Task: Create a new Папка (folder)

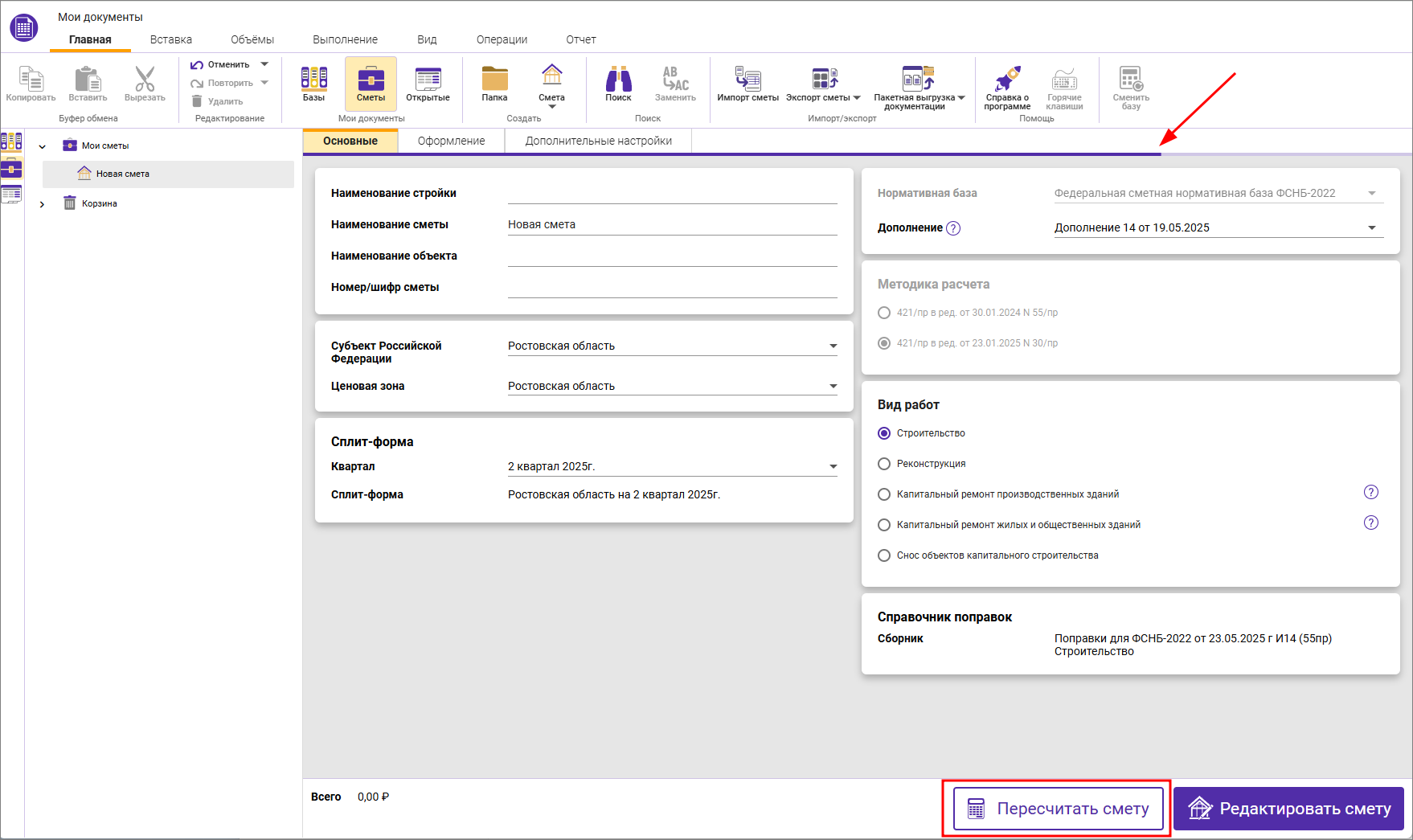Action: pyautogui.click(x=494, y=84)
